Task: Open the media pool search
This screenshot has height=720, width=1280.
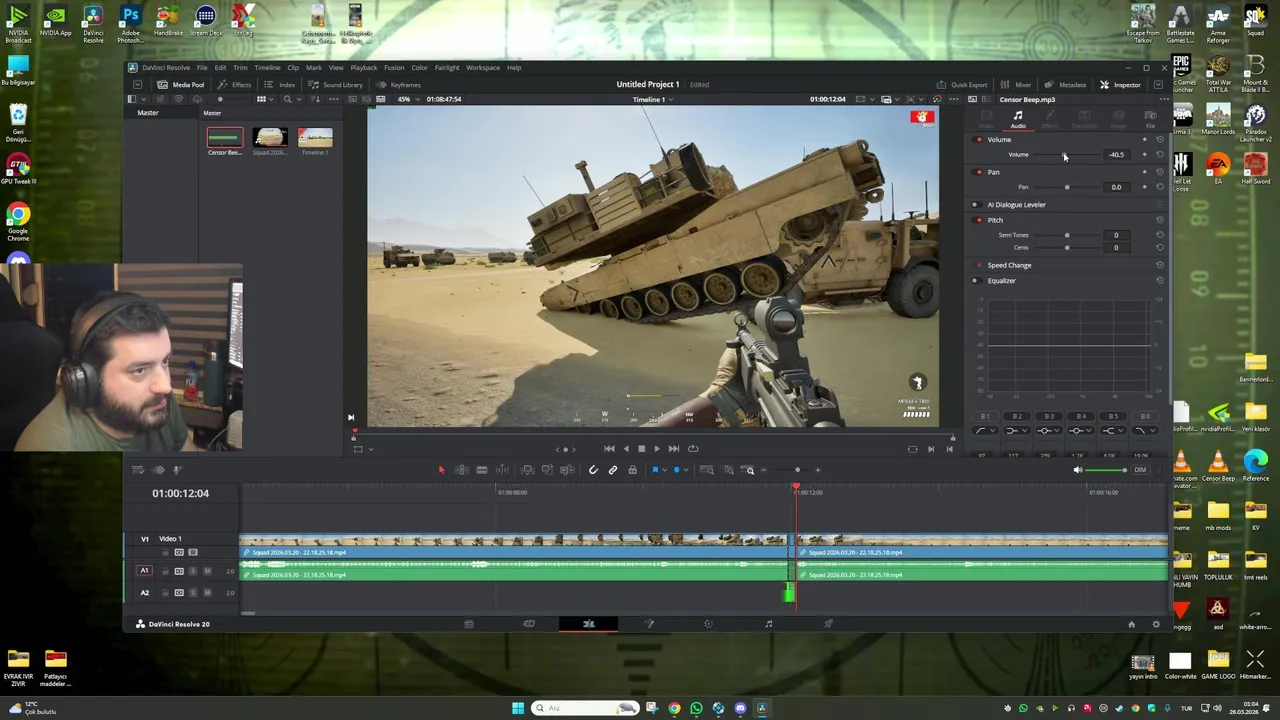Action: point(287,99)
